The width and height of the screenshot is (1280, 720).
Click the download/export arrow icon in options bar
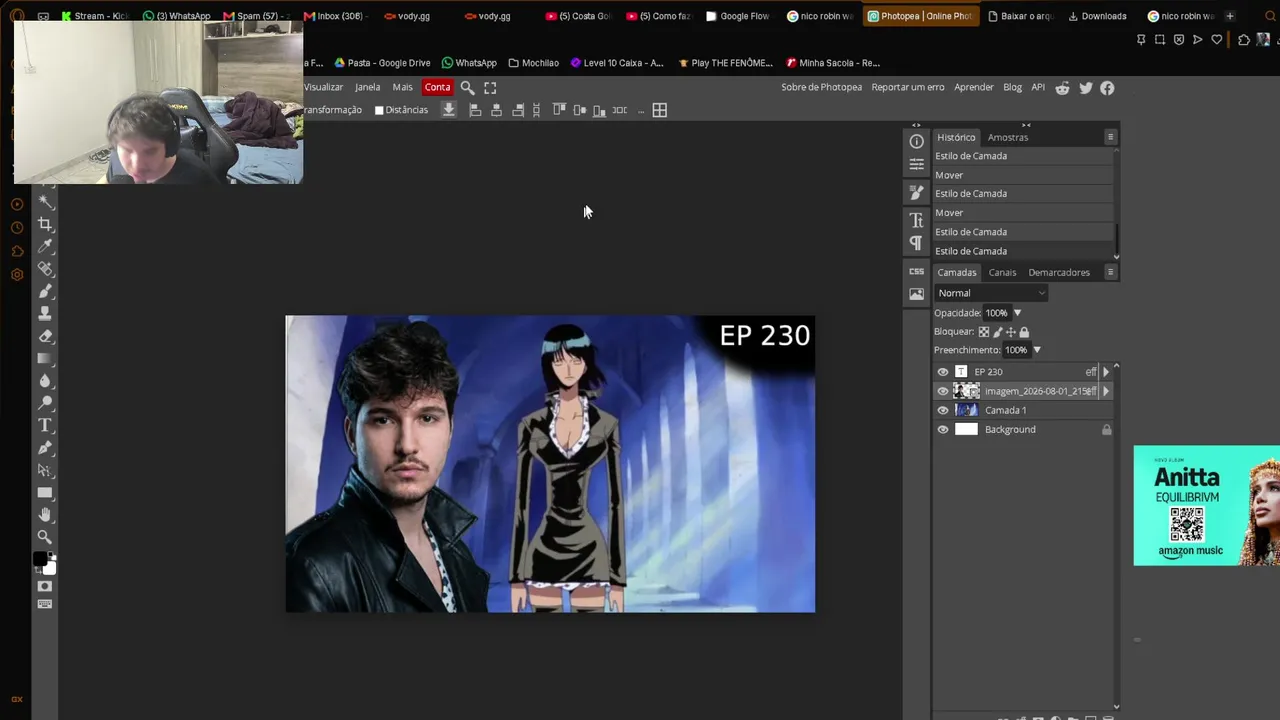(x=449, y=110)
